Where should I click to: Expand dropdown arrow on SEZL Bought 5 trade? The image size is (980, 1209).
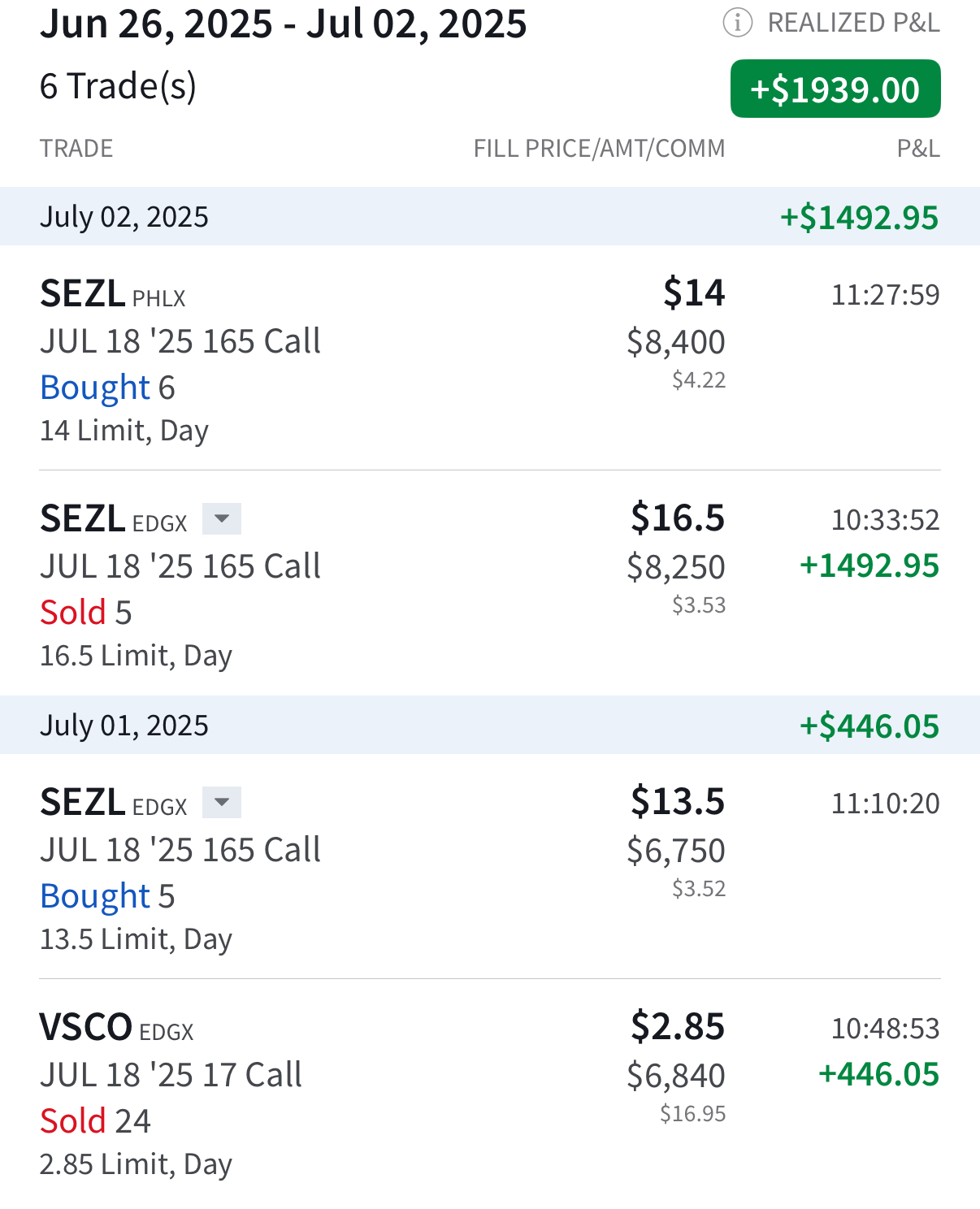(222, 803)
